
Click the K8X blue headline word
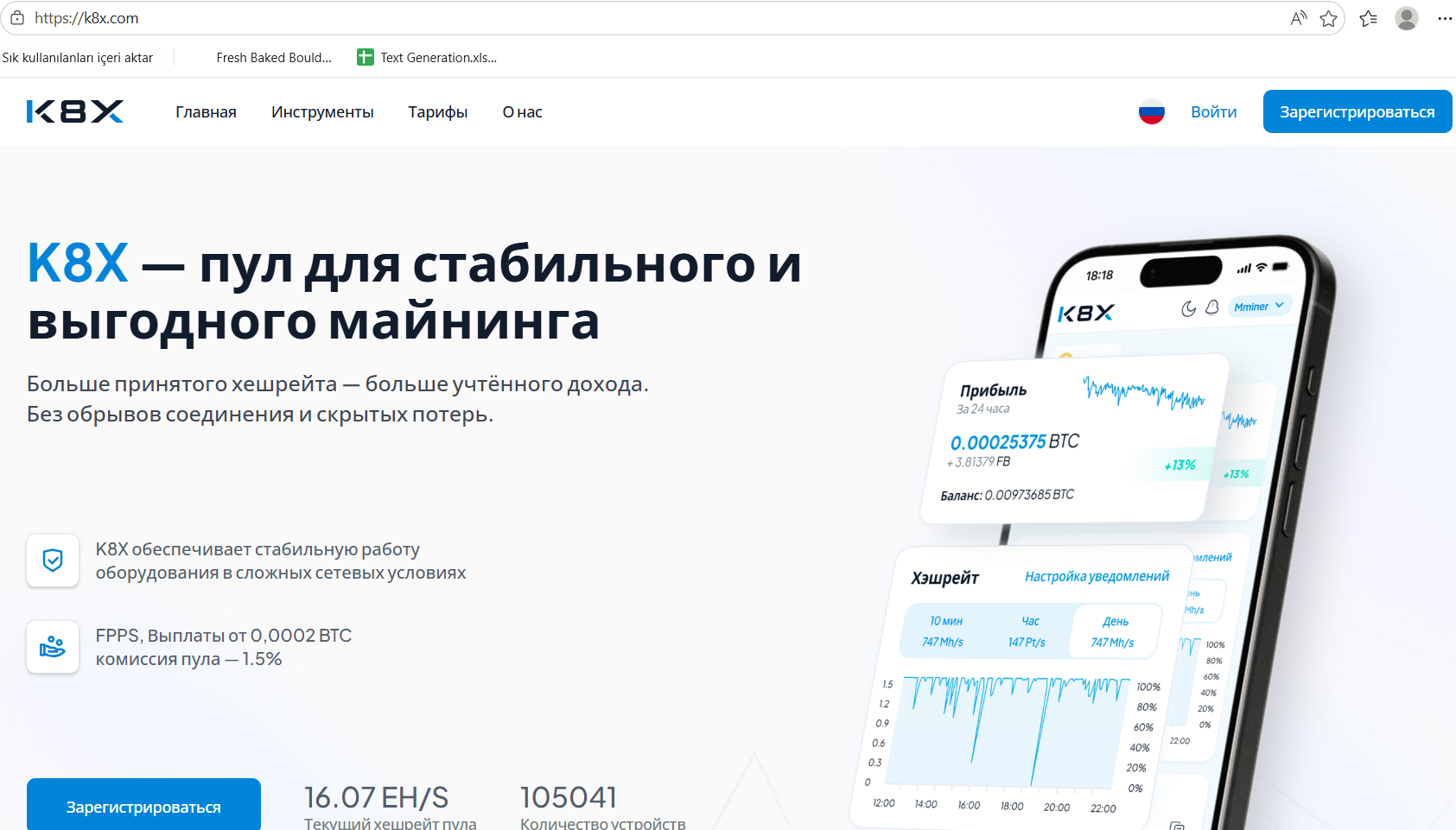pyautogui.click(x=78, y=263)
